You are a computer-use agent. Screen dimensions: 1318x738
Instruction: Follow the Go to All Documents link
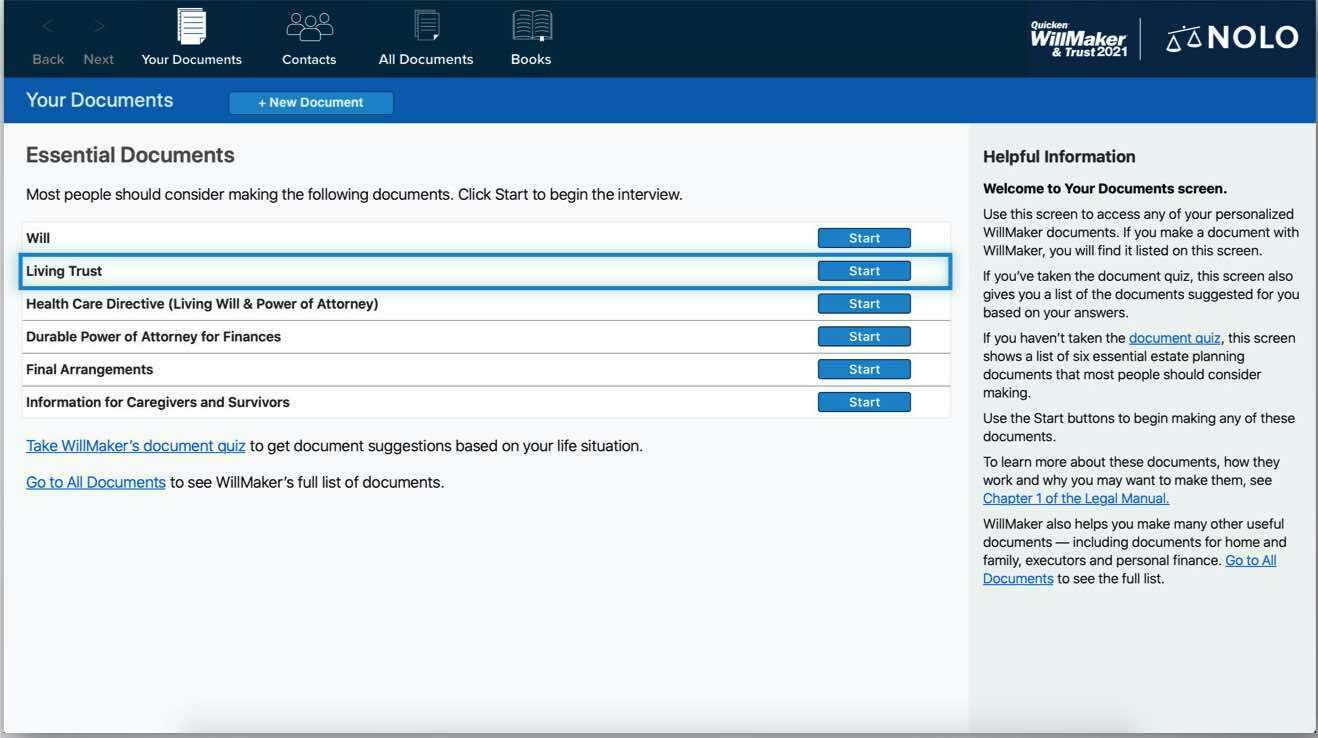coord(94,480)
